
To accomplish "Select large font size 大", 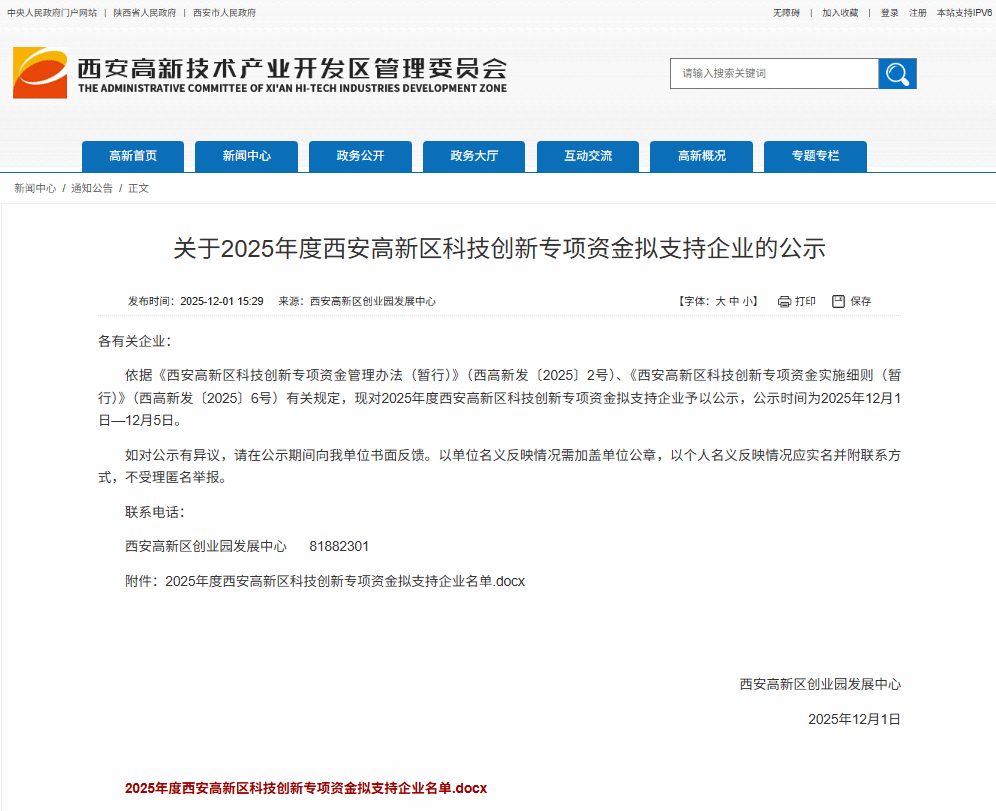I will tap(720, 301).
